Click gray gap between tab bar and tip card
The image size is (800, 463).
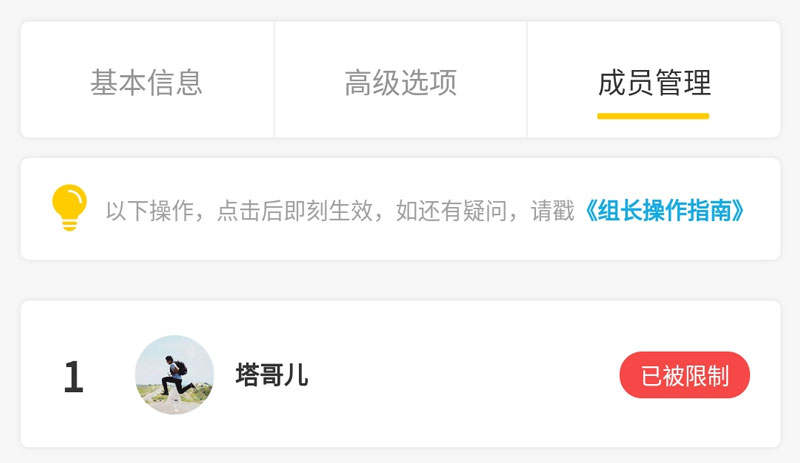[400, 148]
